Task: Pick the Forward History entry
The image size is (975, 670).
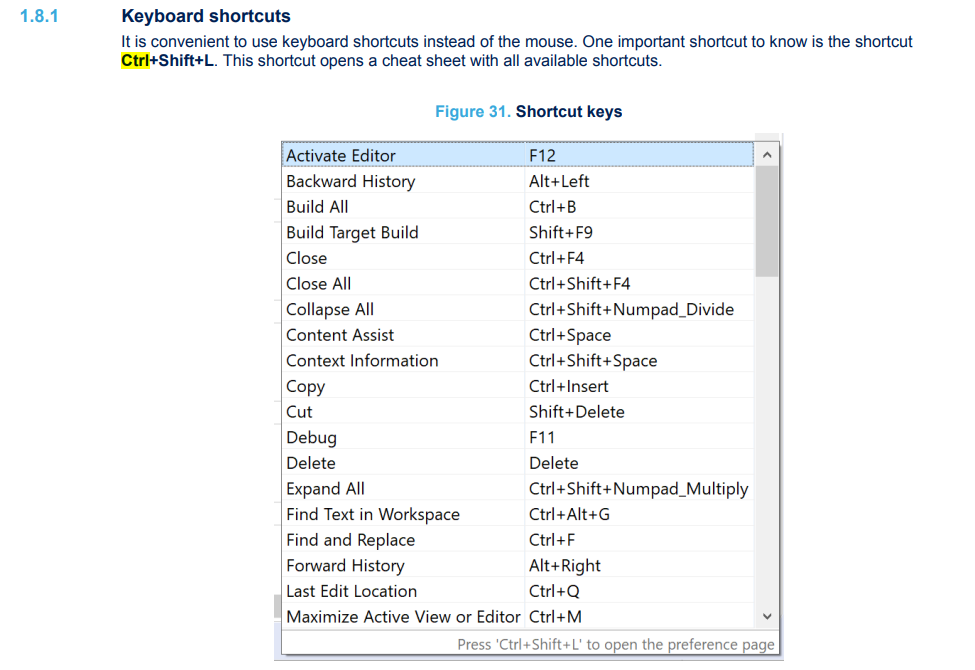Action: 345,566
